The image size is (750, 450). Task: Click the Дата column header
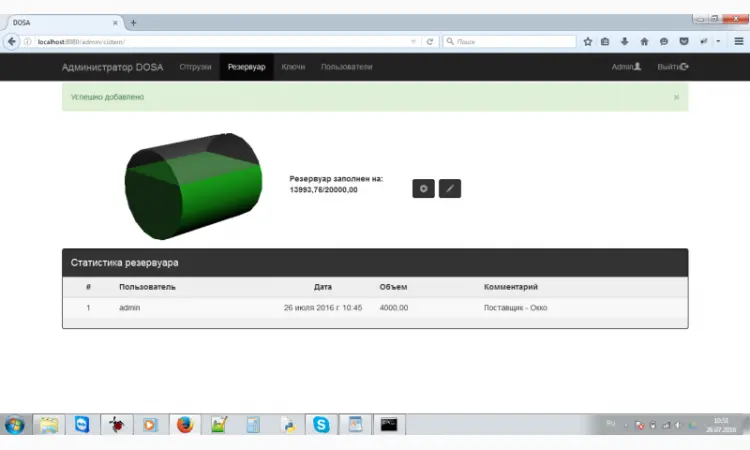click(323, 287)
